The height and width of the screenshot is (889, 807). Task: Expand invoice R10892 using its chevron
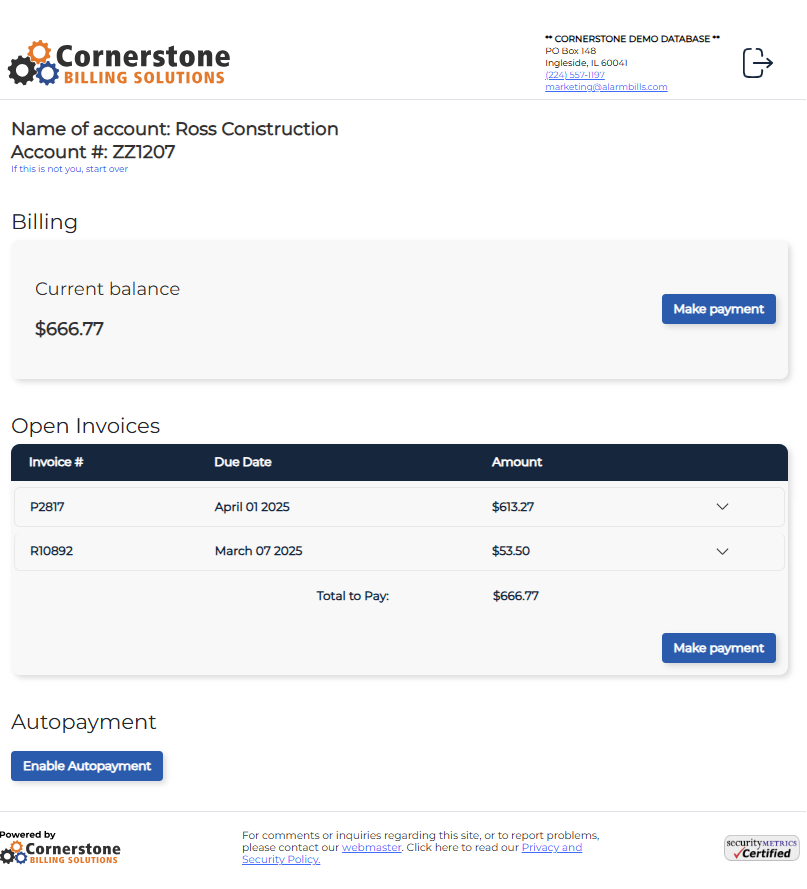coord(722,551)
